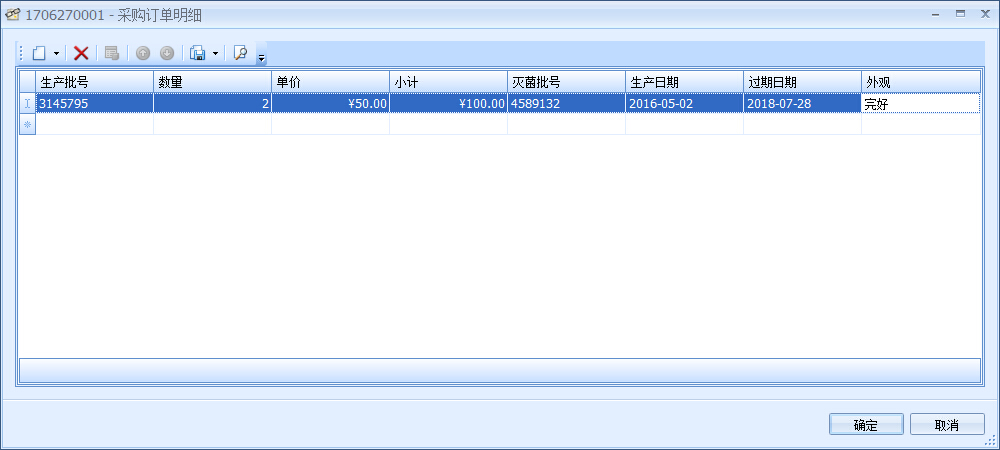Click the 单价 cell showing ¥50.00

330,103
